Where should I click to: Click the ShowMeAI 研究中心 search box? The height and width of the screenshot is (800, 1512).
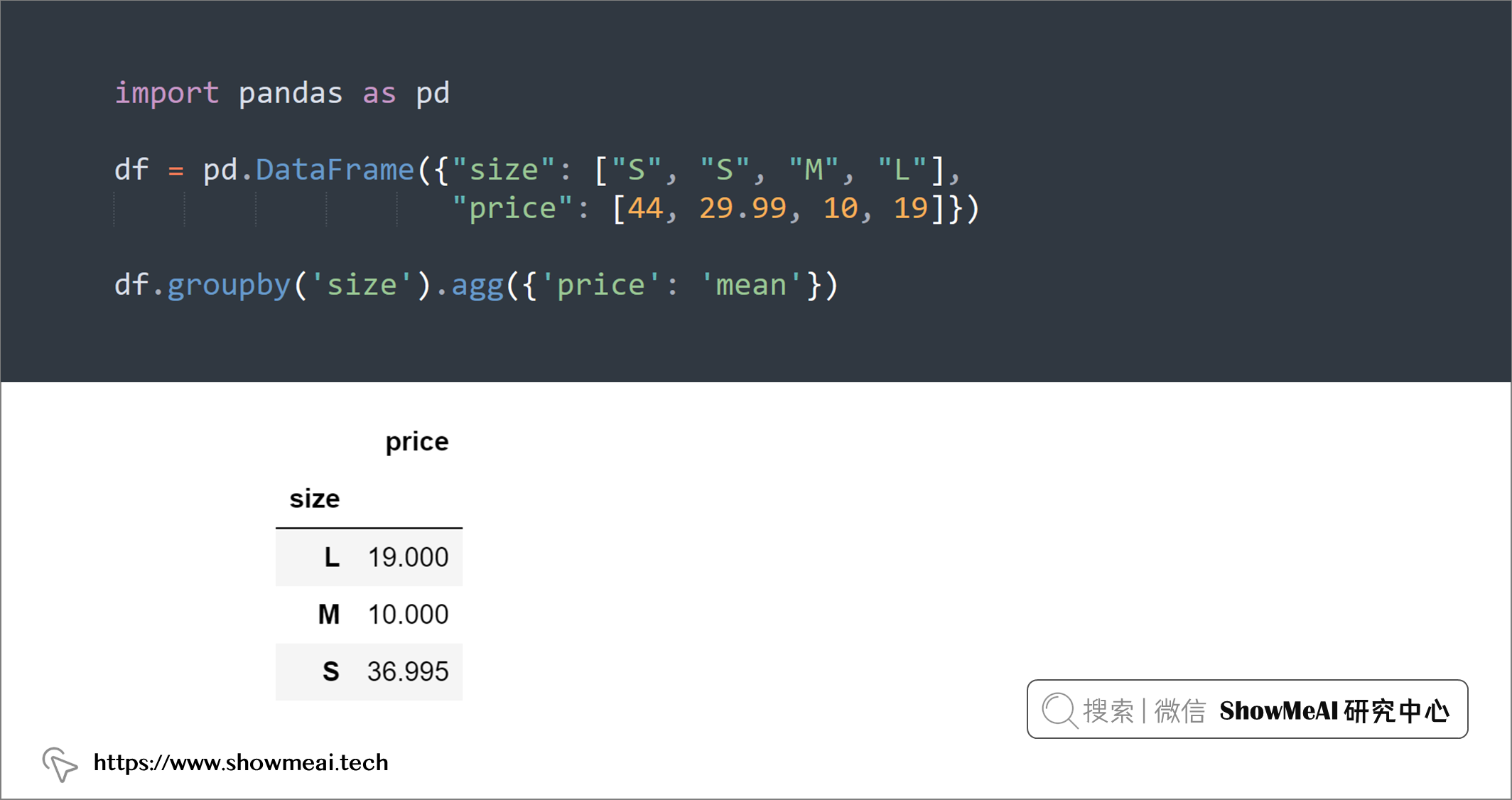coord(1247,709)
